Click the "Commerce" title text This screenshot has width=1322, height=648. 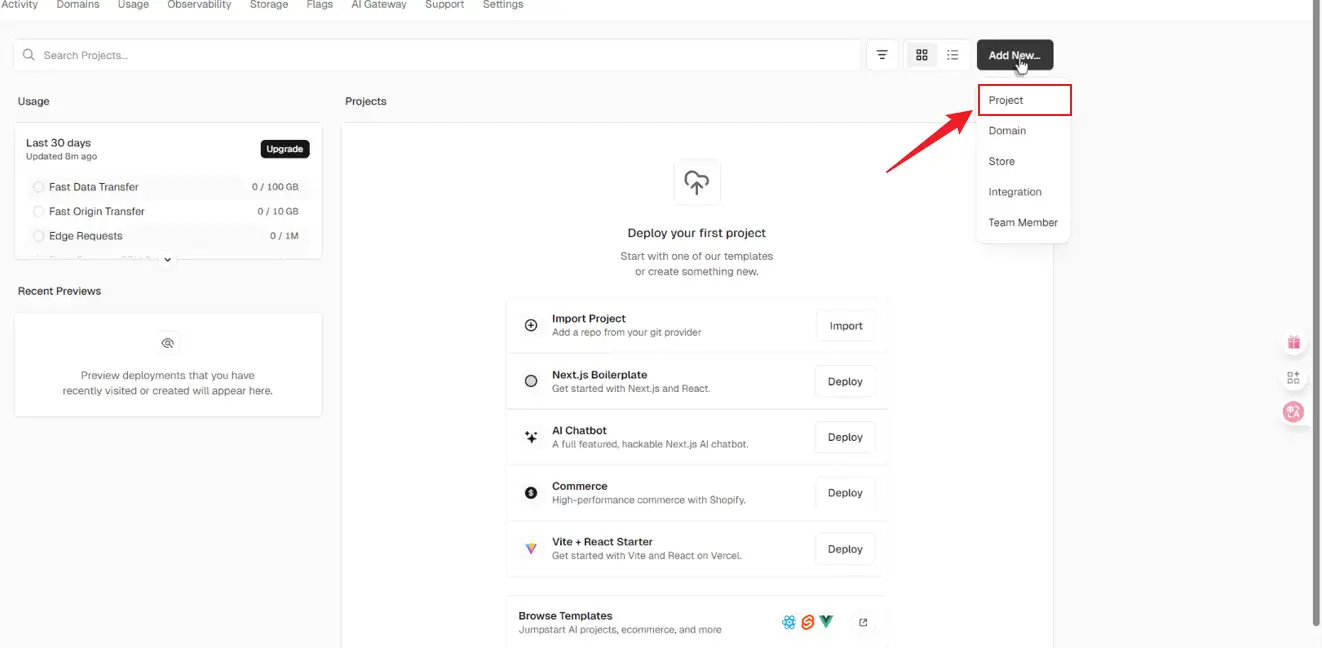(x=580, y=486)
